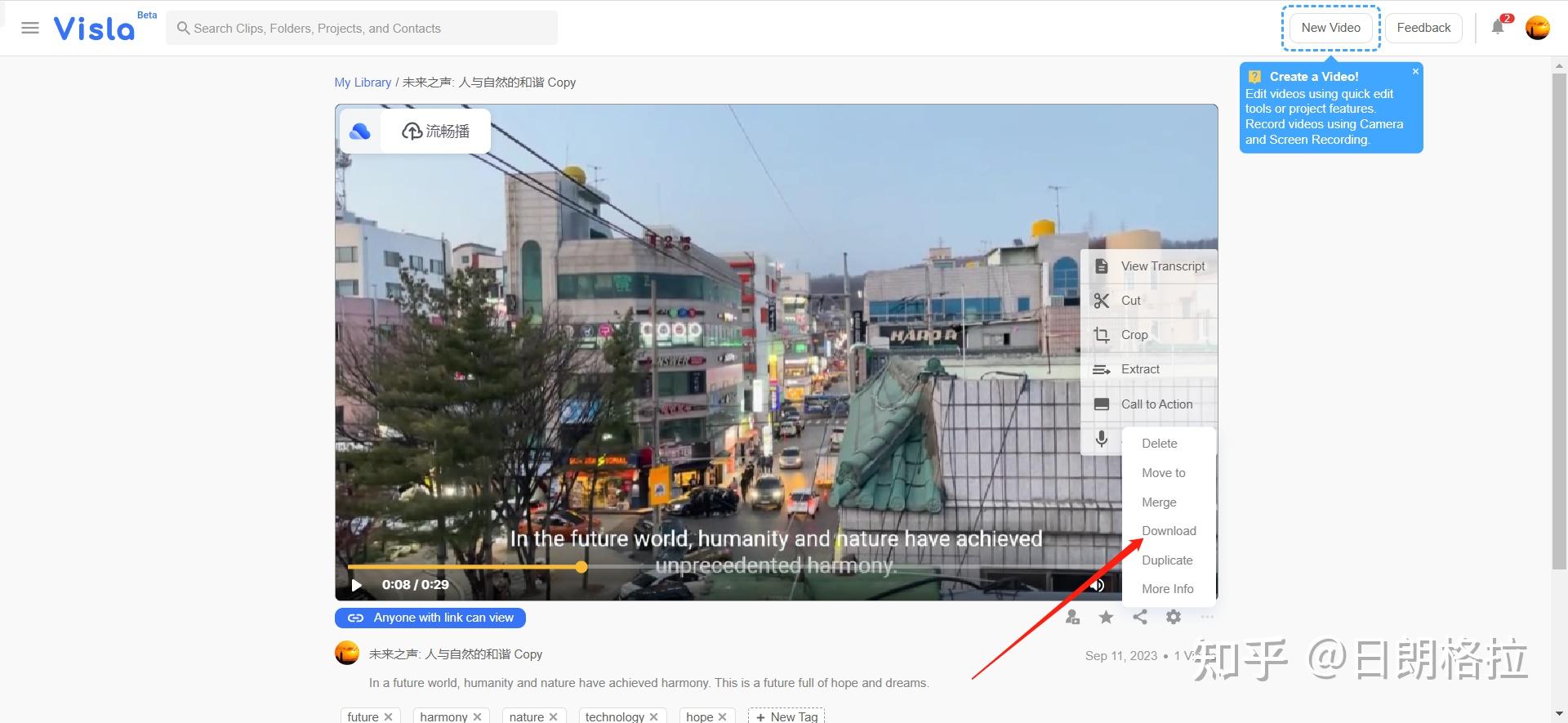The image size is (1568, 723).
Task: Click the 0:08 / 0:29 time display
Action: (416, 585)
